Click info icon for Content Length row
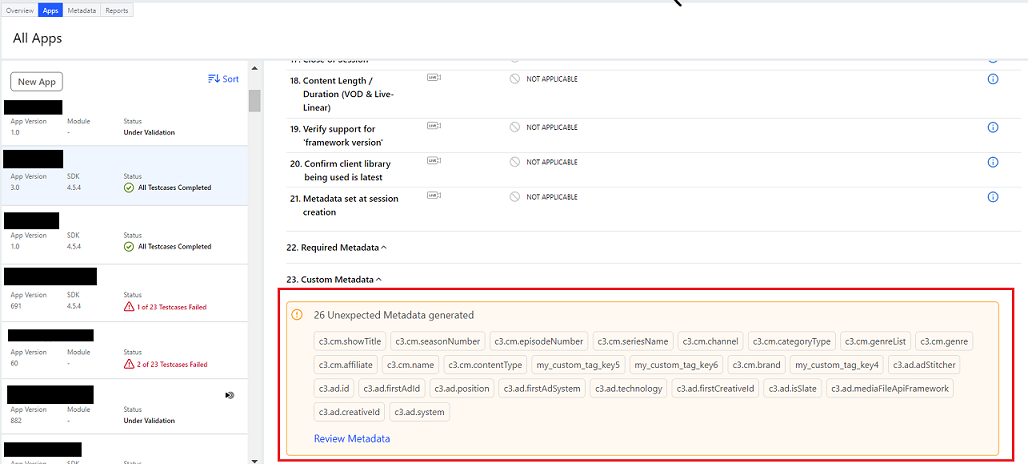Screen dimensions: 1028x464 [x=993, y=79]
